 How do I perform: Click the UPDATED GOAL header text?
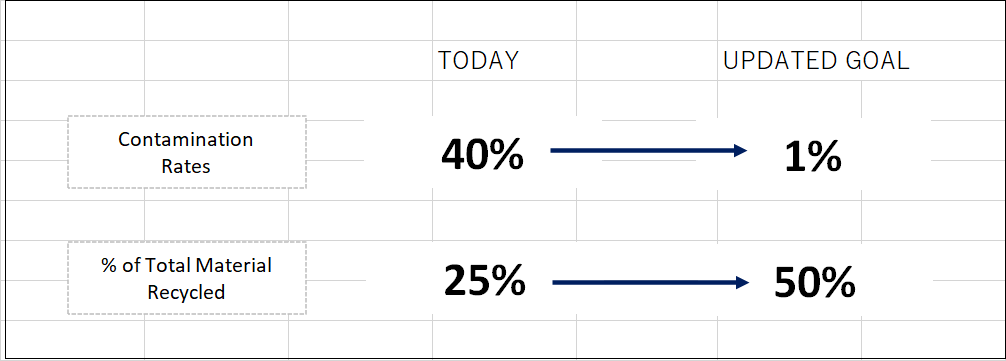tap(816, 60)
